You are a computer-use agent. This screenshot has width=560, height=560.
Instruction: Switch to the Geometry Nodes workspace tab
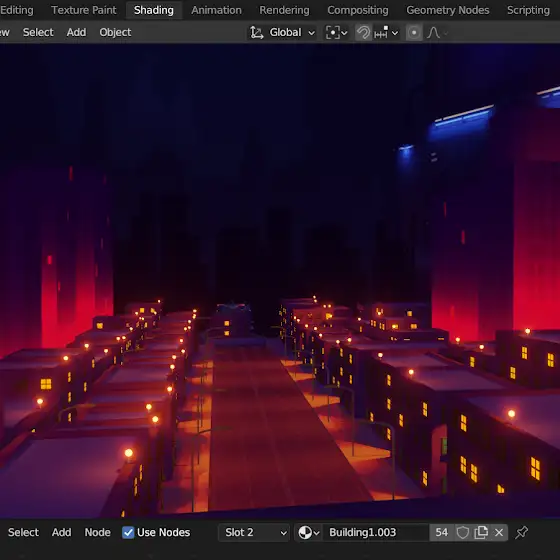click(448, 10)
